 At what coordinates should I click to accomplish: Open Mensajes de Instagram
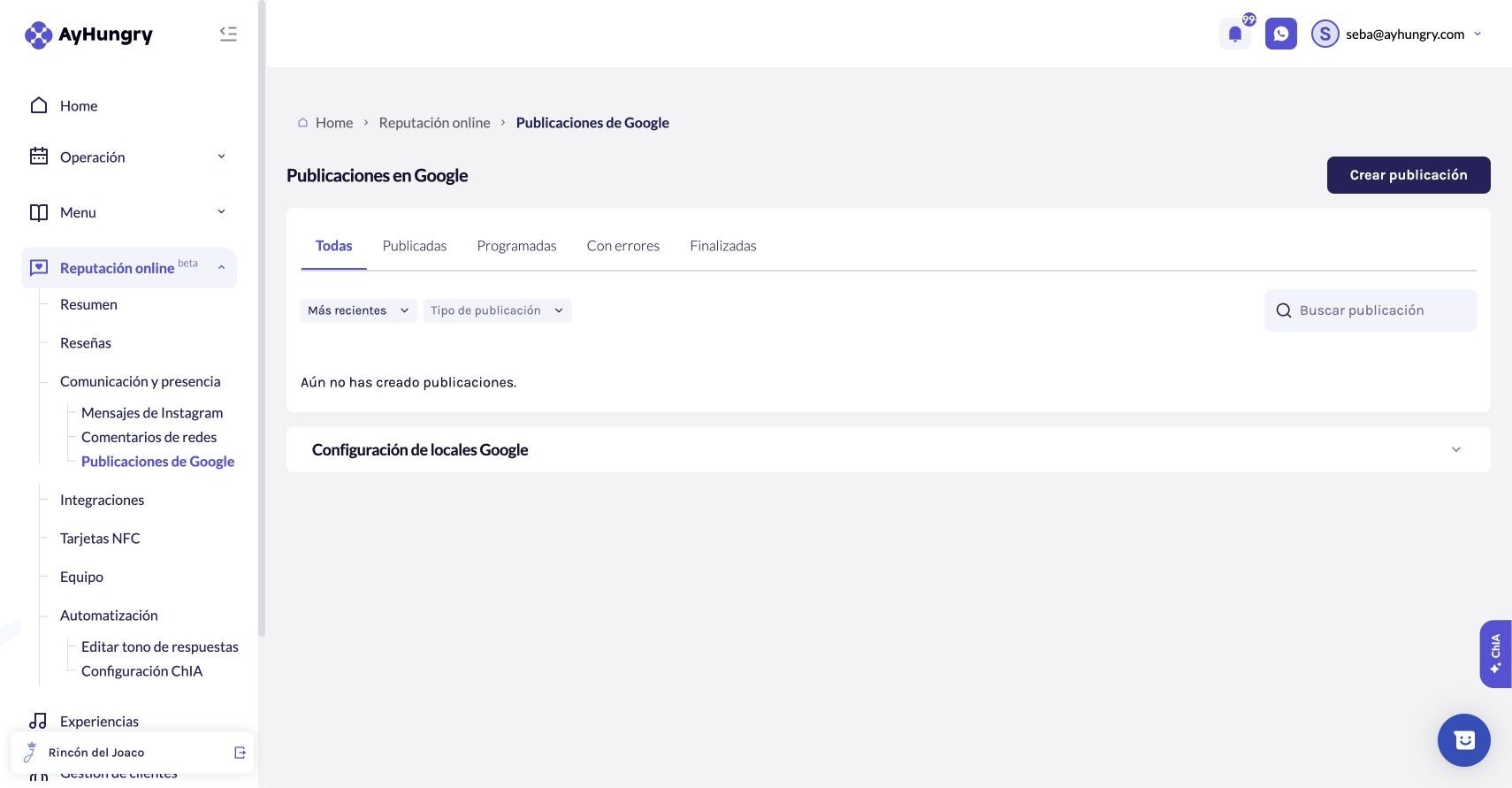click(x=152, y=413)
